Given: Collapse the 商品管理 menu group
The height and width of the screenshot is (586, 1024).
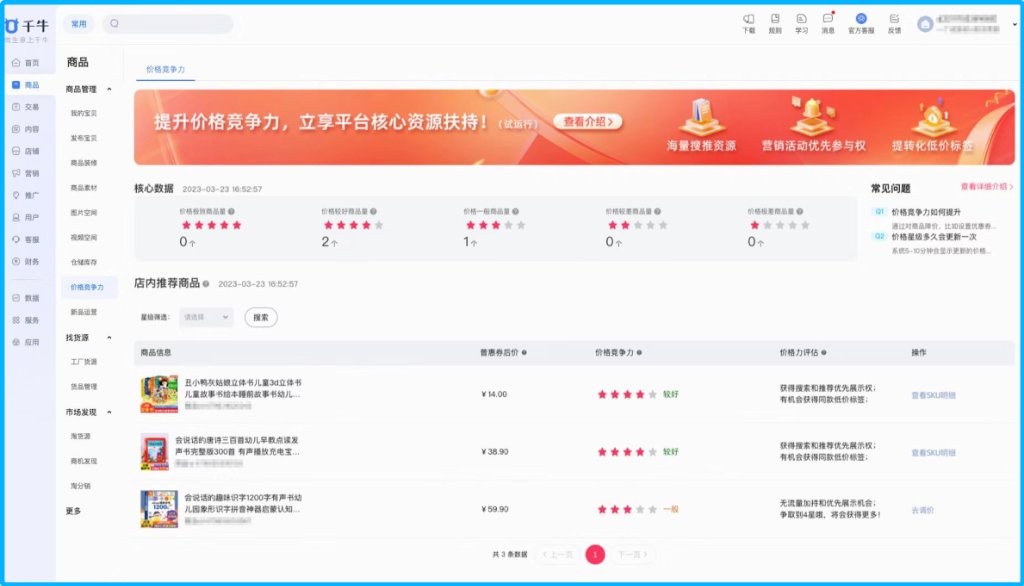Looking at the screenshot, I should coord(109,90).
